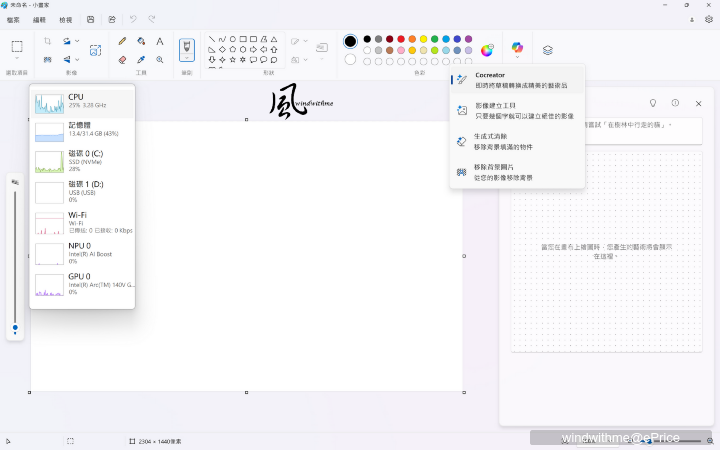The width and height of the screenshot is (720, 450).
Task: Select the Pencil tool
Action: coord(122,42)
